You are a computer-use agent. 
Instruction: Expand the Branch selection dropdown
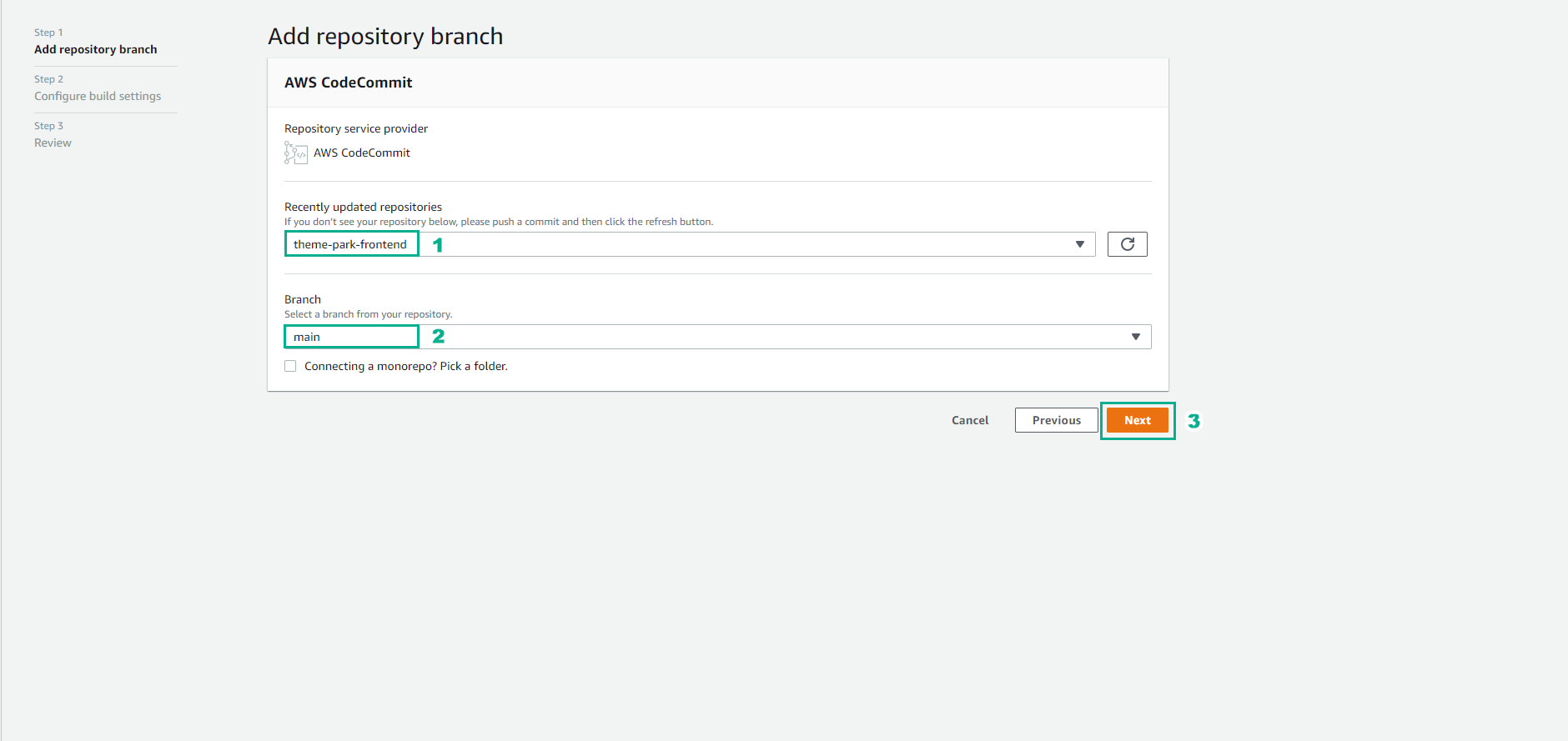point(717,337)
